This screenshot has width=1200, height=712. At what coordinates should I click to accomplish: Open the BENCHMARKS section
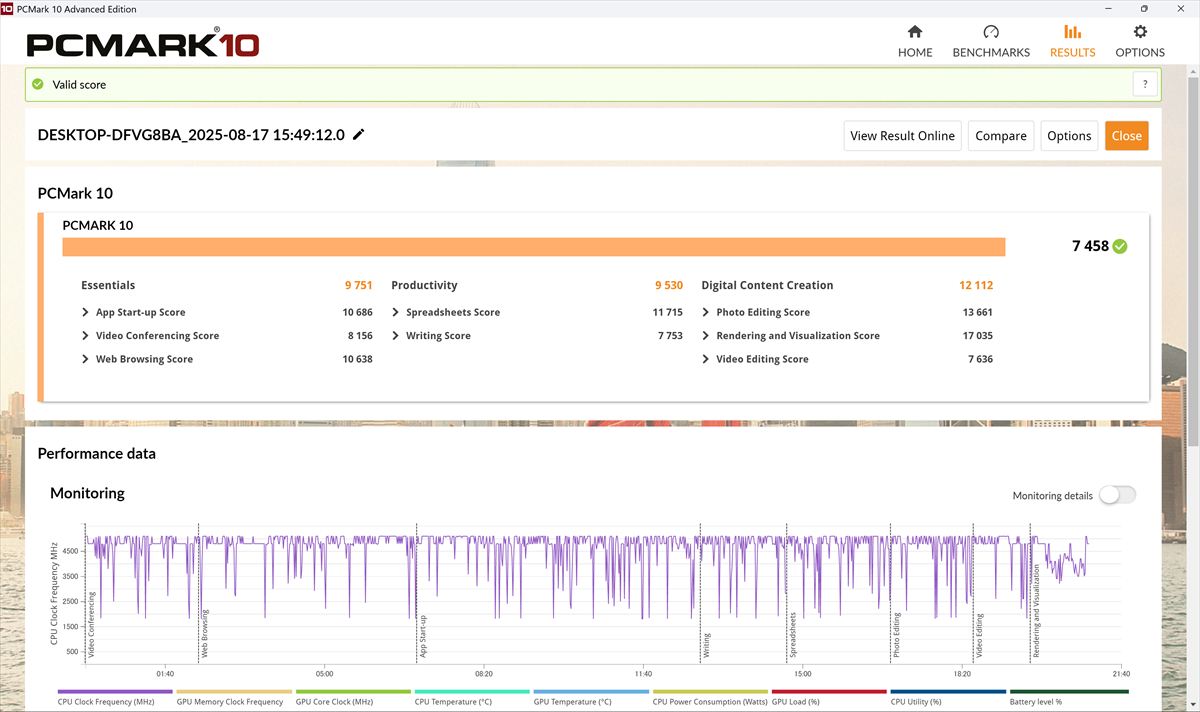click(x=991, y=41)
